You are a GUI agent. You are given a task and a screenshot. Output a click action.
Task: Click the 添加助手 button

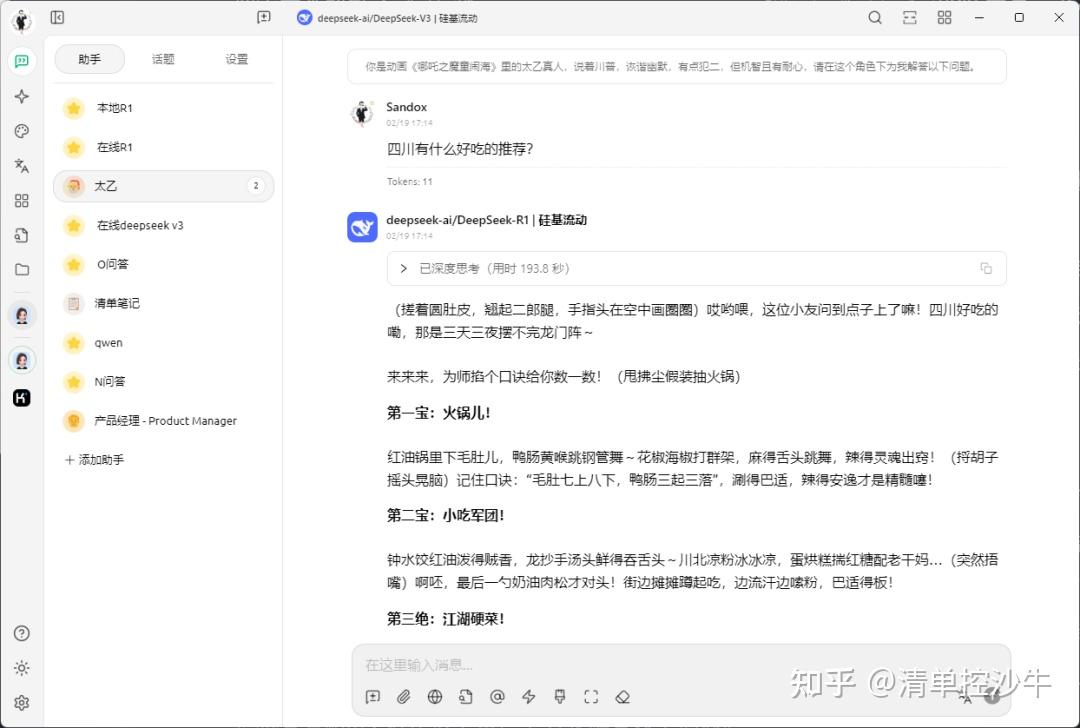click(x=94, y=459)
